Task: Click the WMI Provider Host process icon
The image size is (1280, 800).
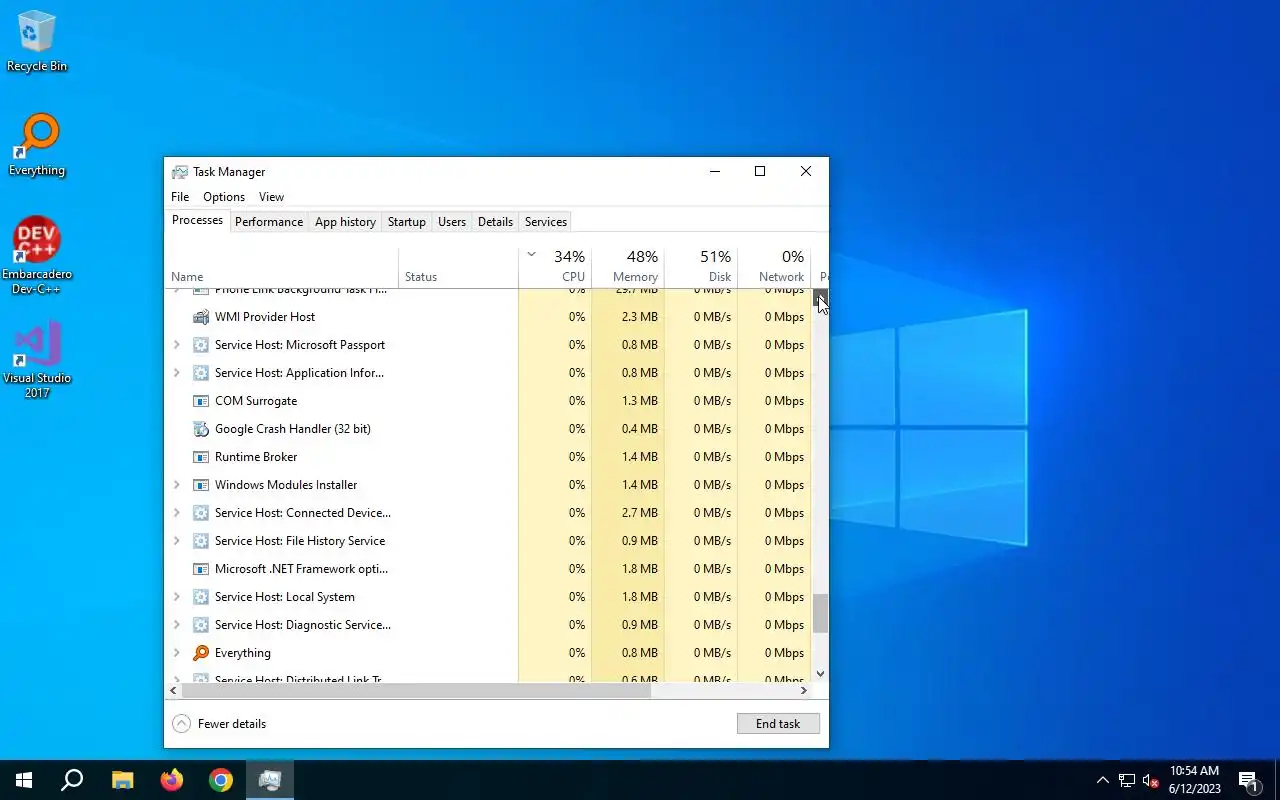Action: pyautogui.click(x=200, y=317)
